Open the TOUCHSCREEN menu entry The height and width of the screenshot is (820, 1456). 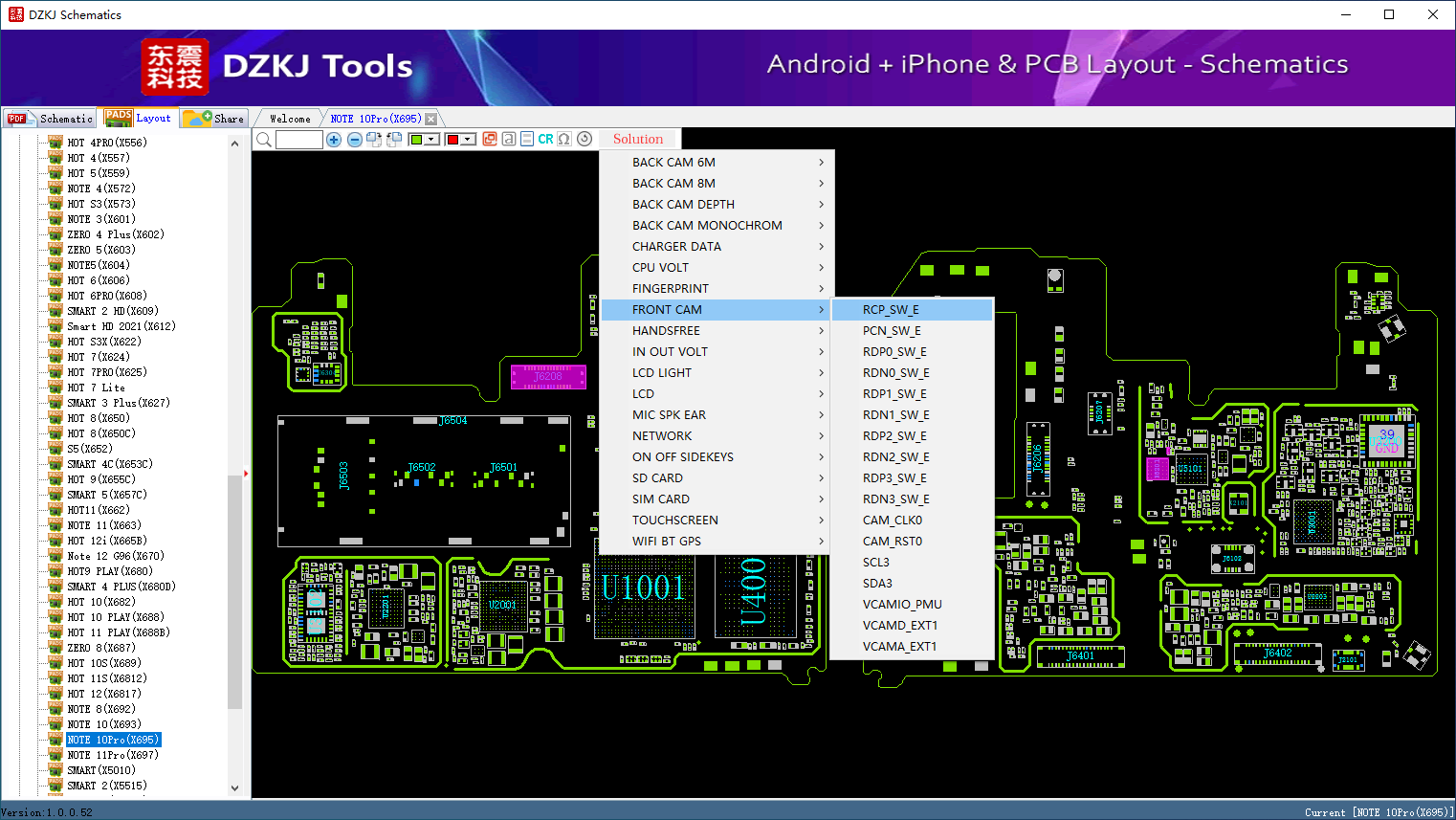(x=717, y=521)
